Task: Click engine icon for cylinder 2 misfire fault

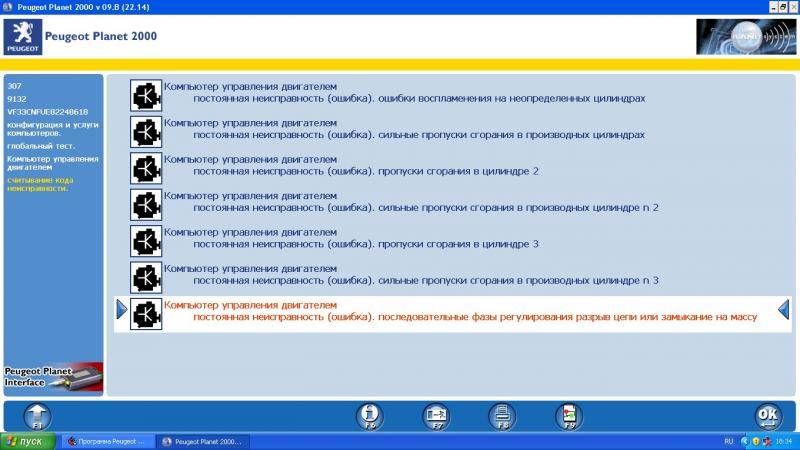Action: pyautogui.click(x=146, y=167)
